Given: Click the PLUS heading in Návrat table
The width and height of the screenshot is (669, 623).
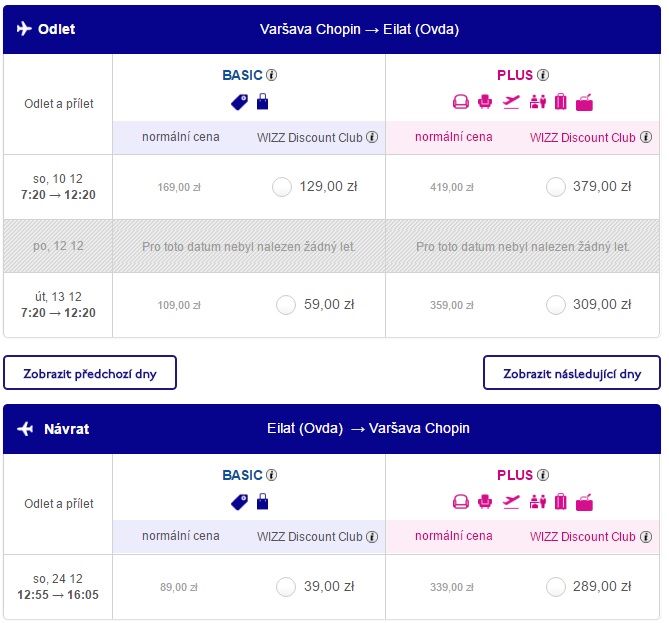Looking at the screenshot, I should tap(515, 475).
